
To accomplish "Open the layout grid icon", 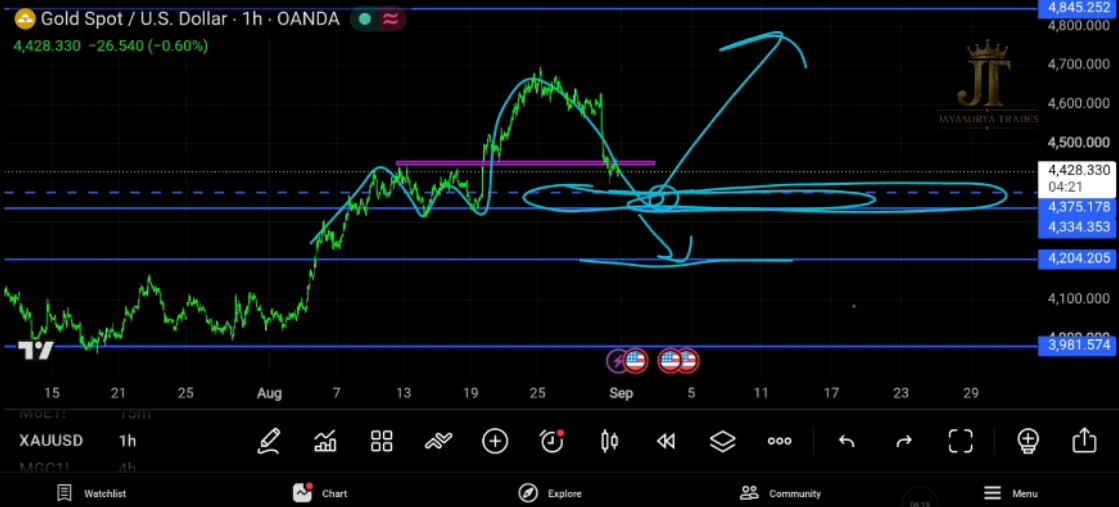I will tap(382, 441).
